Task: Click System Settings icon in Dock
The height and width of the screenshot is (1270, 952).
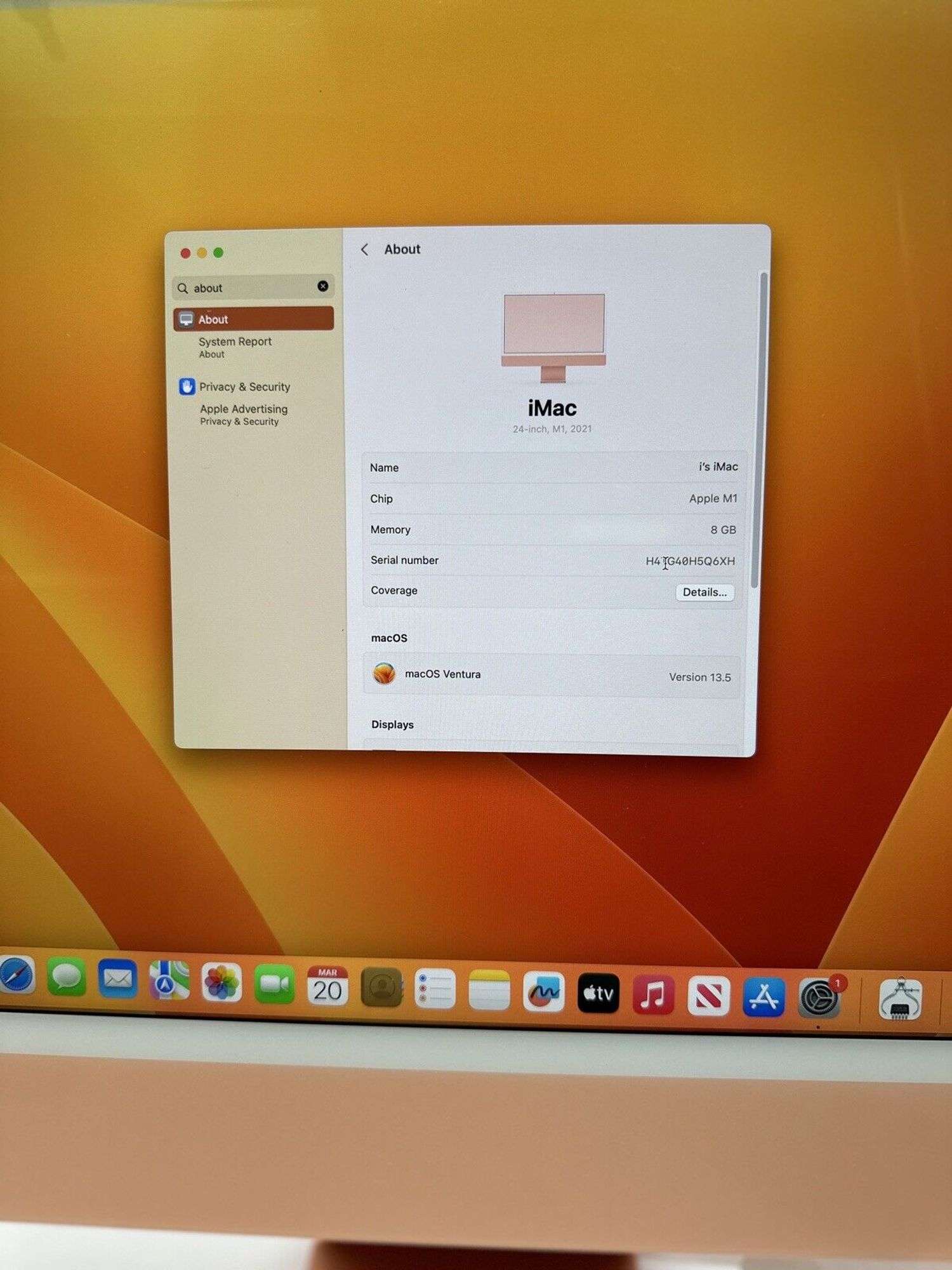Action: [819, 999]
